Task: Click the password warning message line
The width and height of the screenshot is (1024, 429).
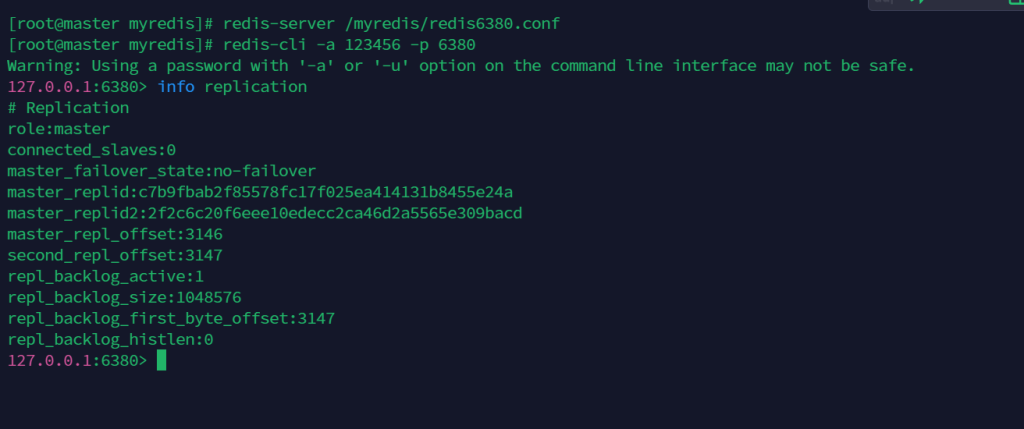Action: pyautogui.click(x=460, y=66)
